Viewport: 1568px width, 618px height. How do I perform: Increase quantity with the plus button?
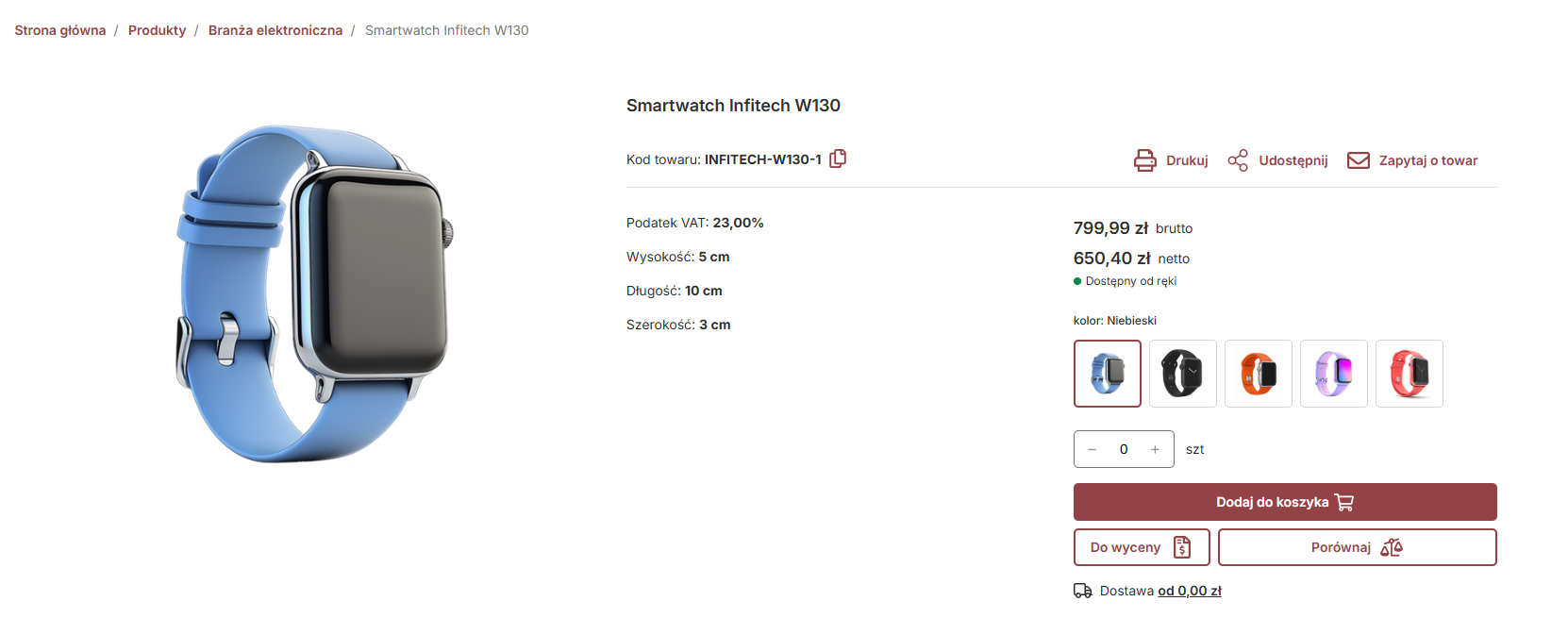(x=1155, y=449)
